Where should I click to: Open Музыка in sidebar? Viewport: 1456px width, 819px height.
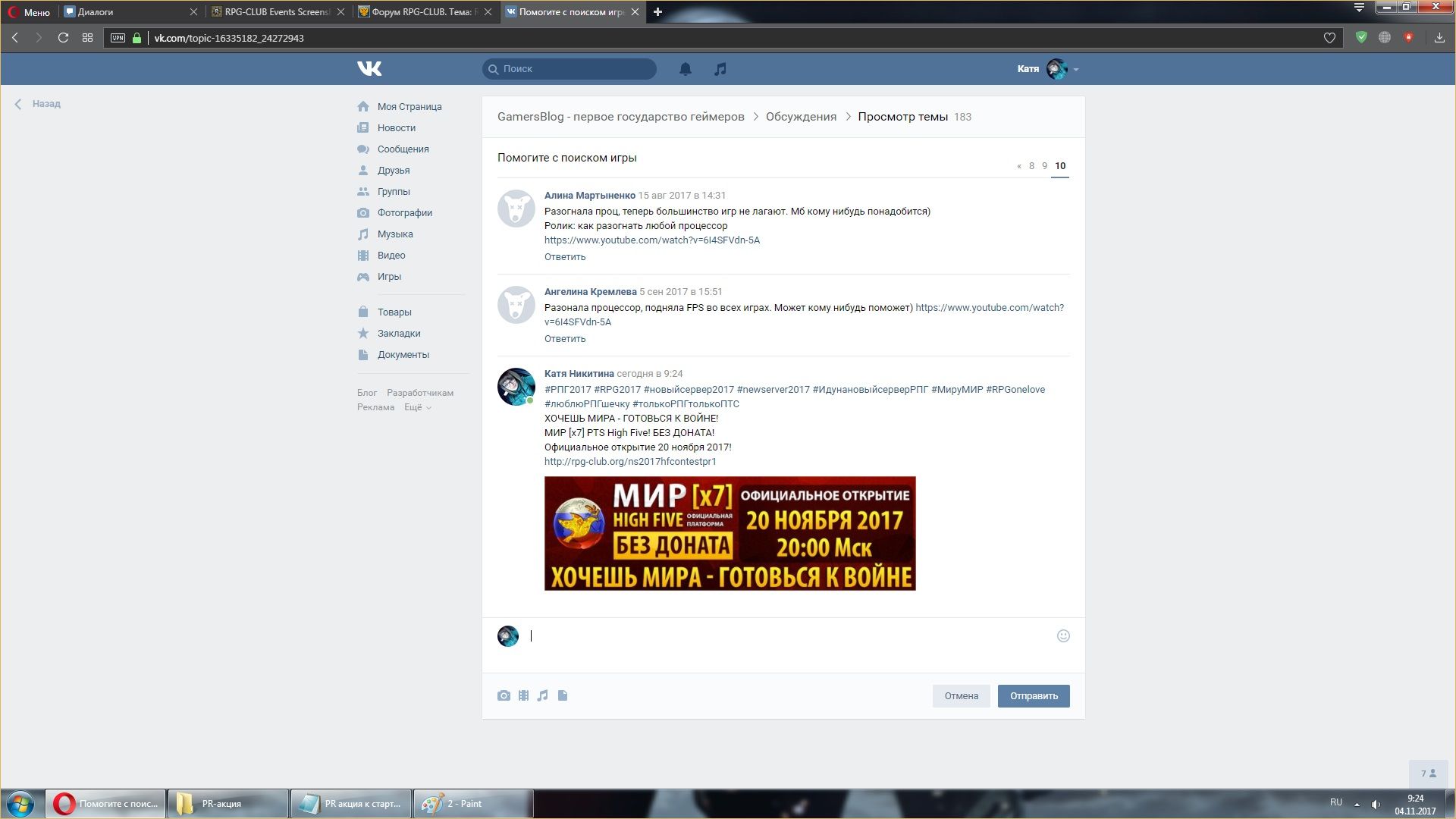click(395, 234)
